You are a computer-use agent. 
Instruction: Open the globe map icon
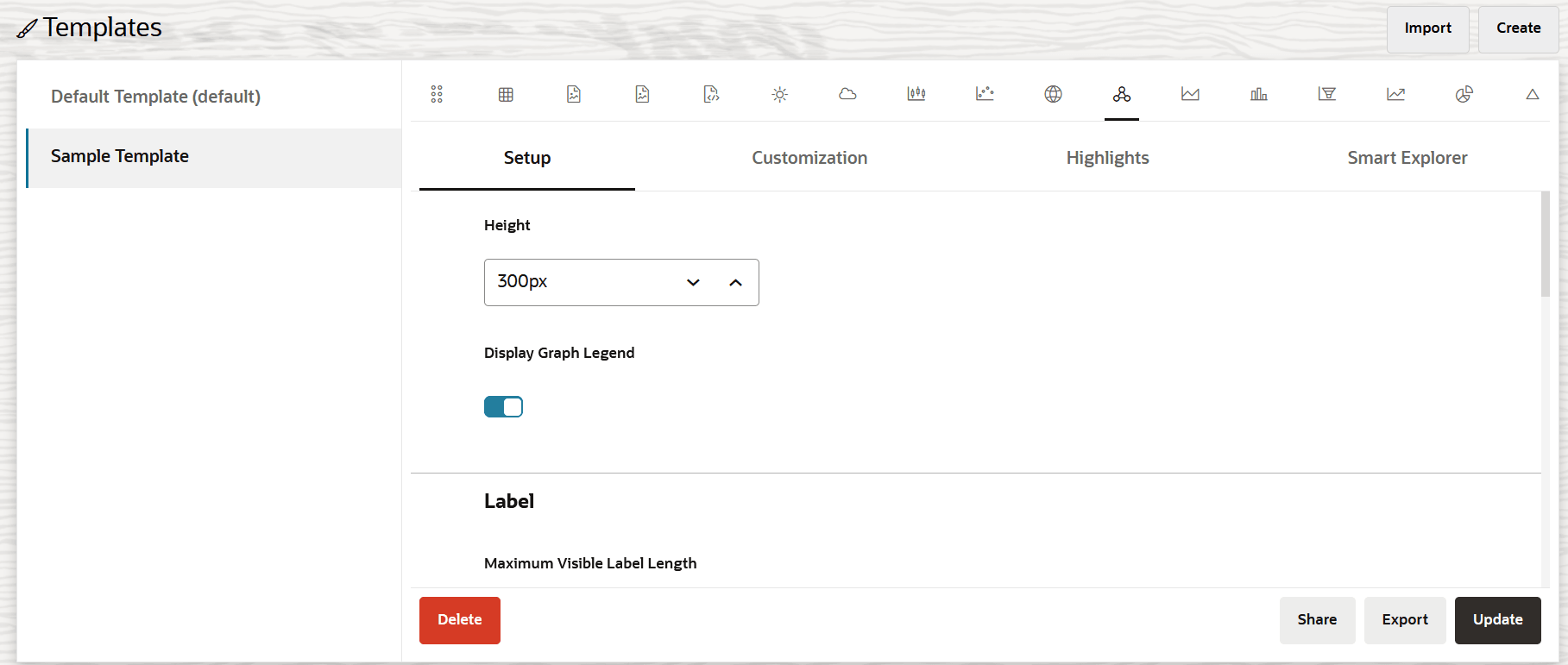coord(1053,94)
